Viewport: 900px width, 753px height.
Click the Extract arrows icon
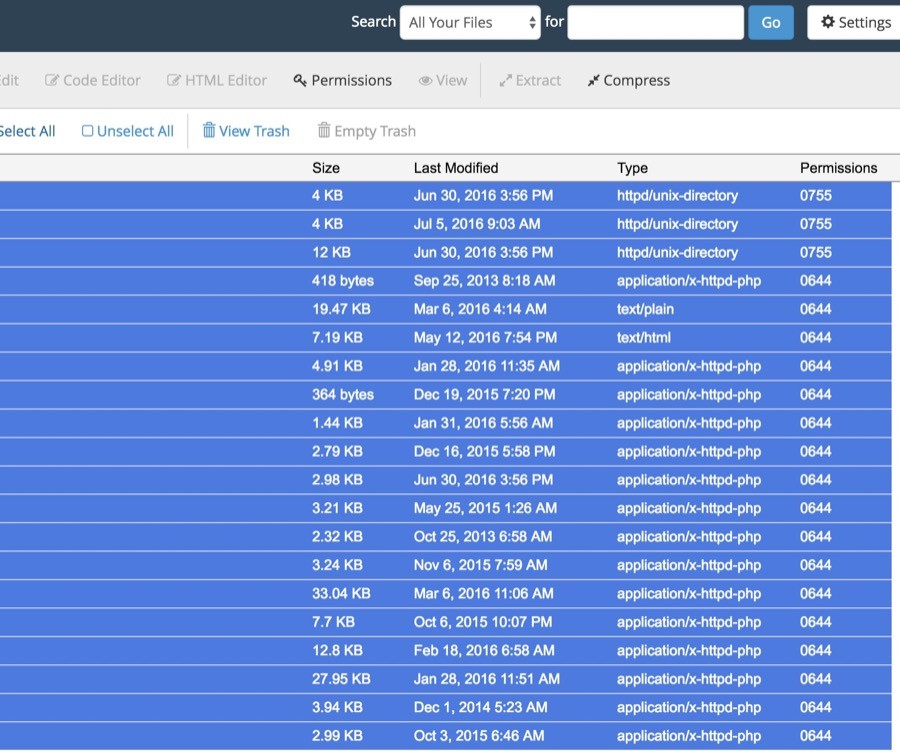(x=505, y=81)
